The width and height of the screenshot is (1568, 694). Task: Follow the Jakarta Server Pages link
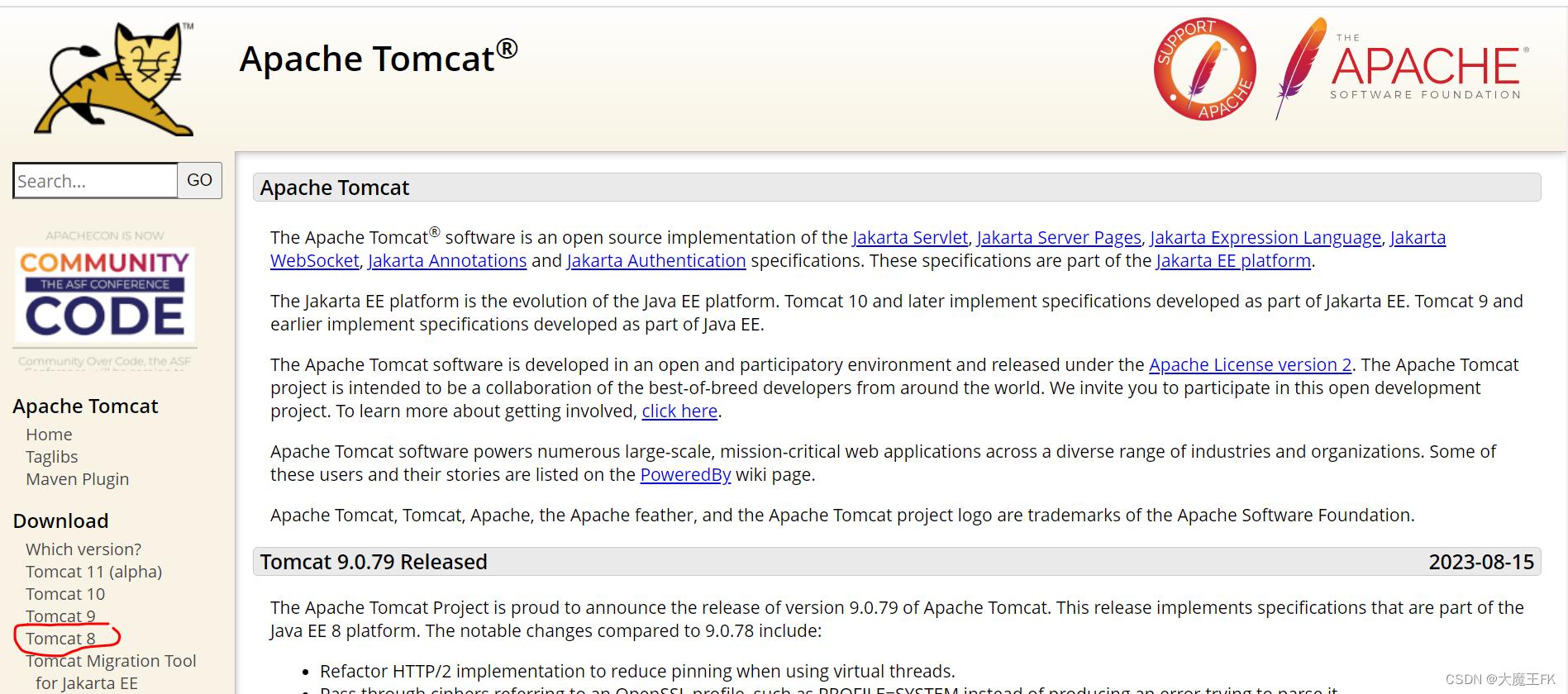pyautogui.click(x=1059, y=238)
